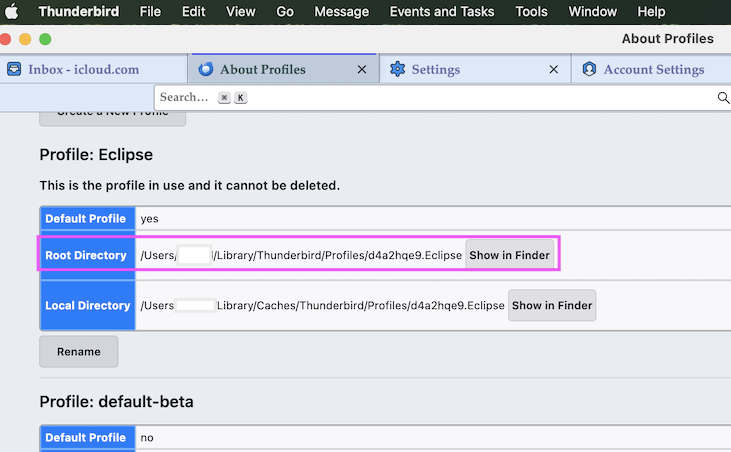Show Local Directory in Finder
Screen dimensions: 731x452
(x=552, y=306)
